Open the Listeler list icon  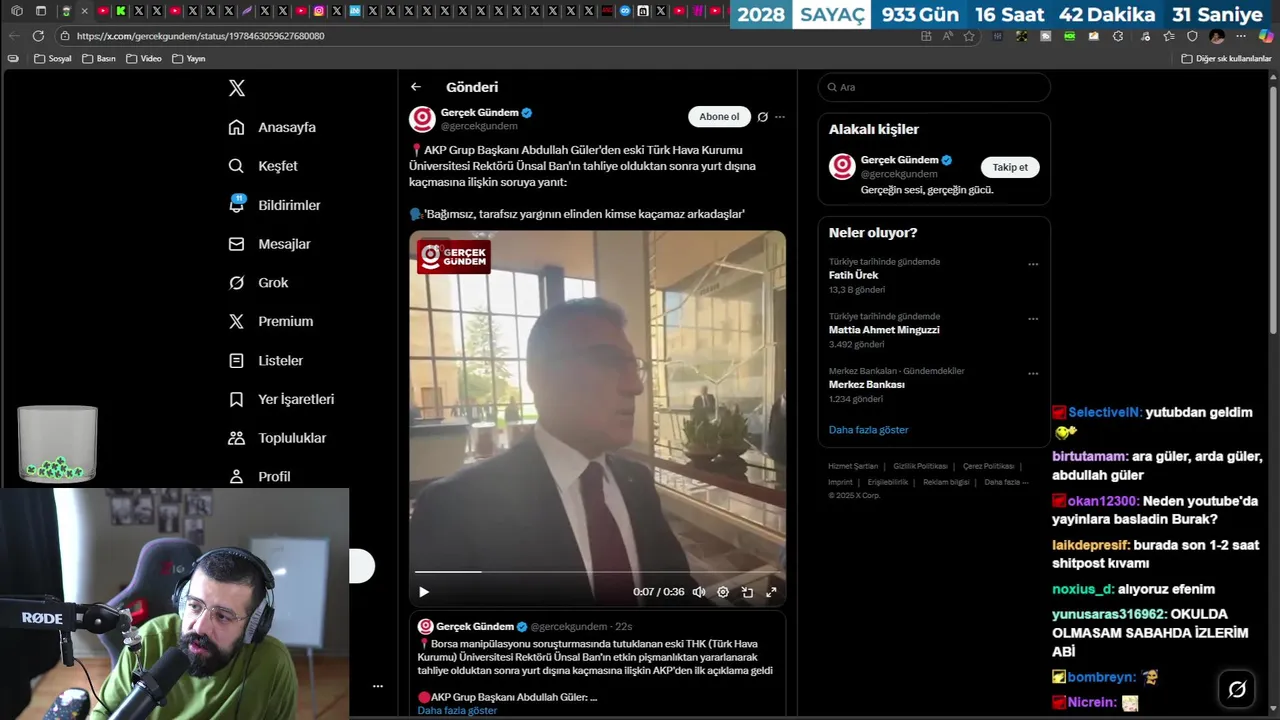pos(236,360)
